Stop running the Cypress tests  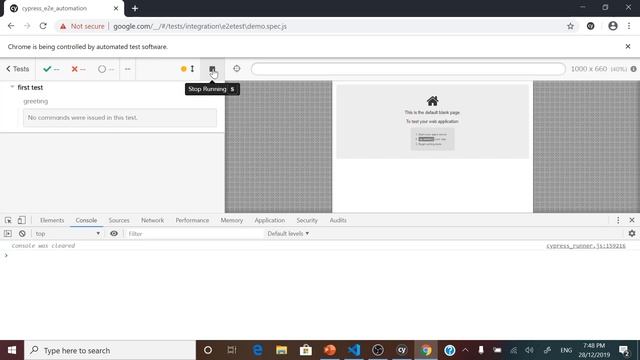[212, 69]
